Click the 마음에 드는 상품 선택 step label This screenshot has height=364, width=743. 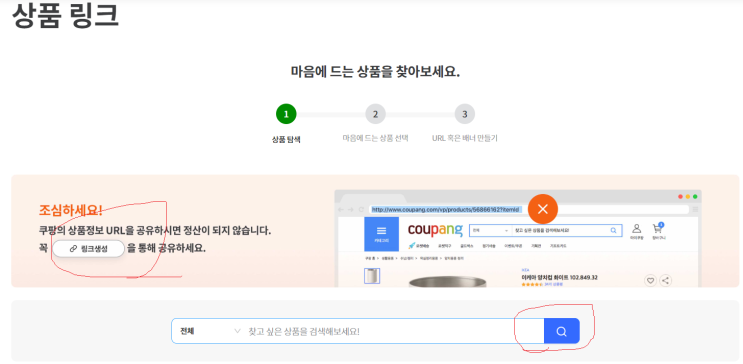375,138
